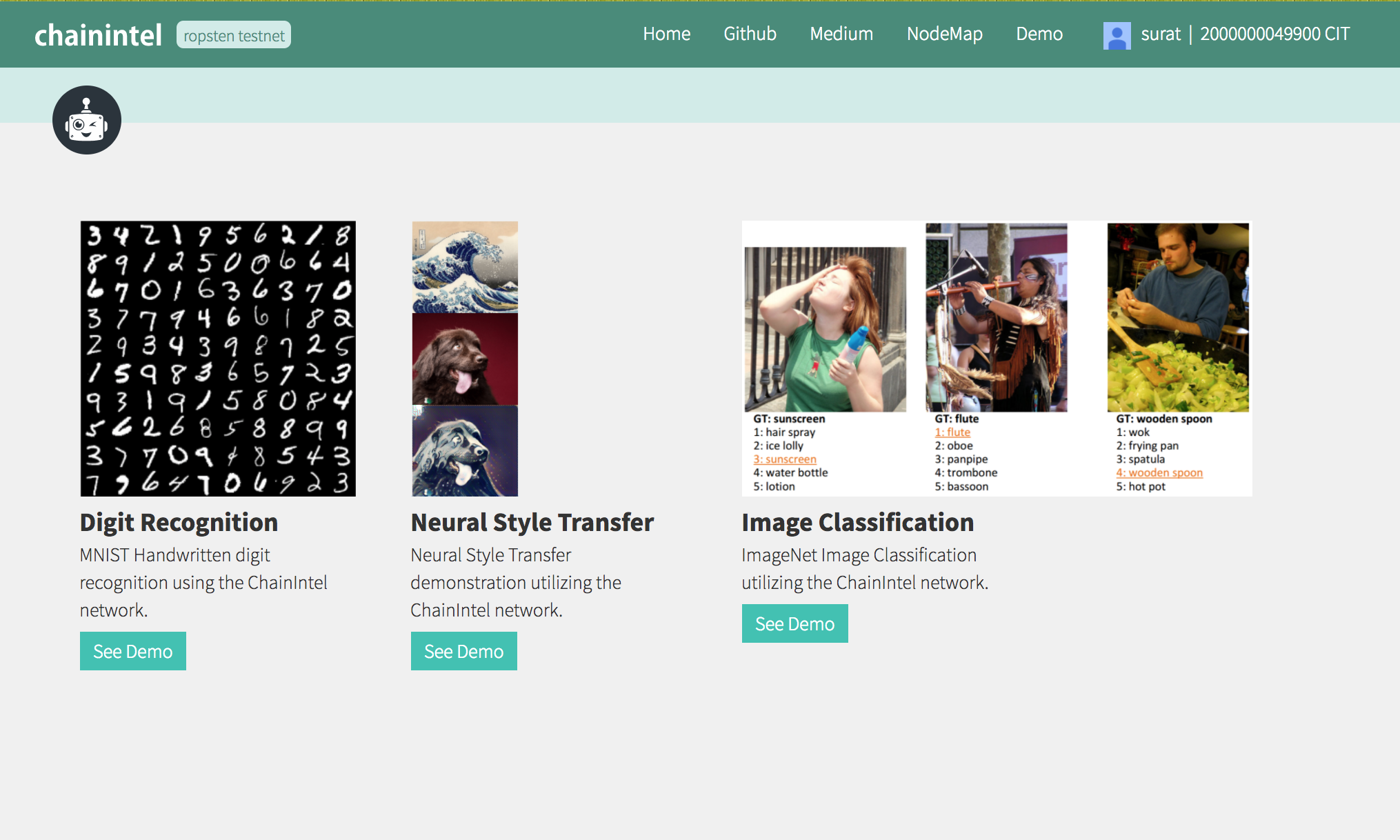Click the ropsten testnet badge

[x=234, y=35]
